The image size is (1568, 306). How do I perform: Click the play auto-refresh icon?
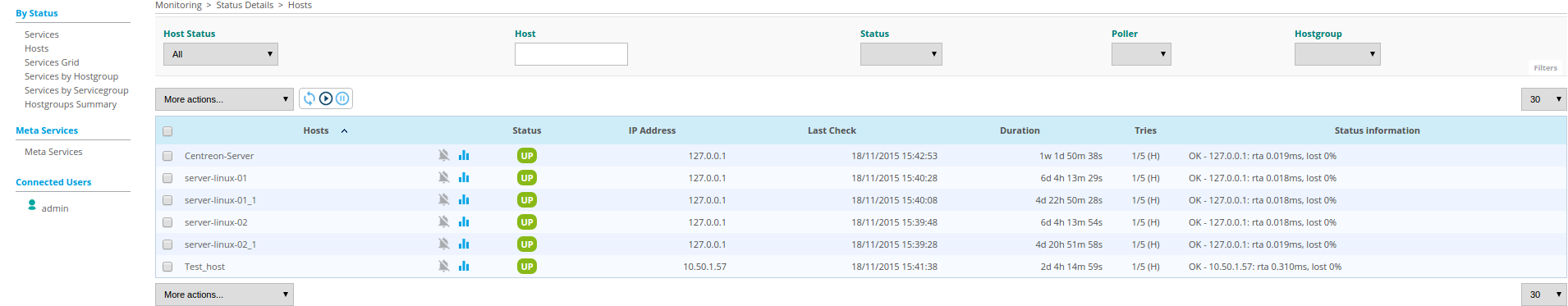point(326,98)
